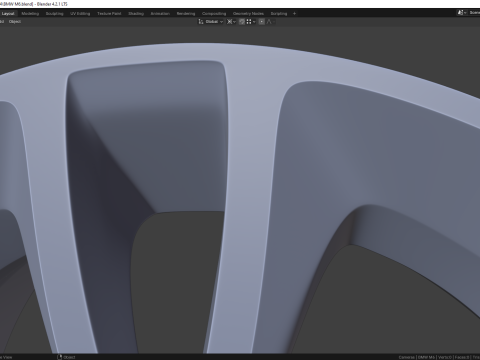This screenshot has height=360, width=480.
Task: Switch to the Modeling workspace tab
Action: click(30, 14)
